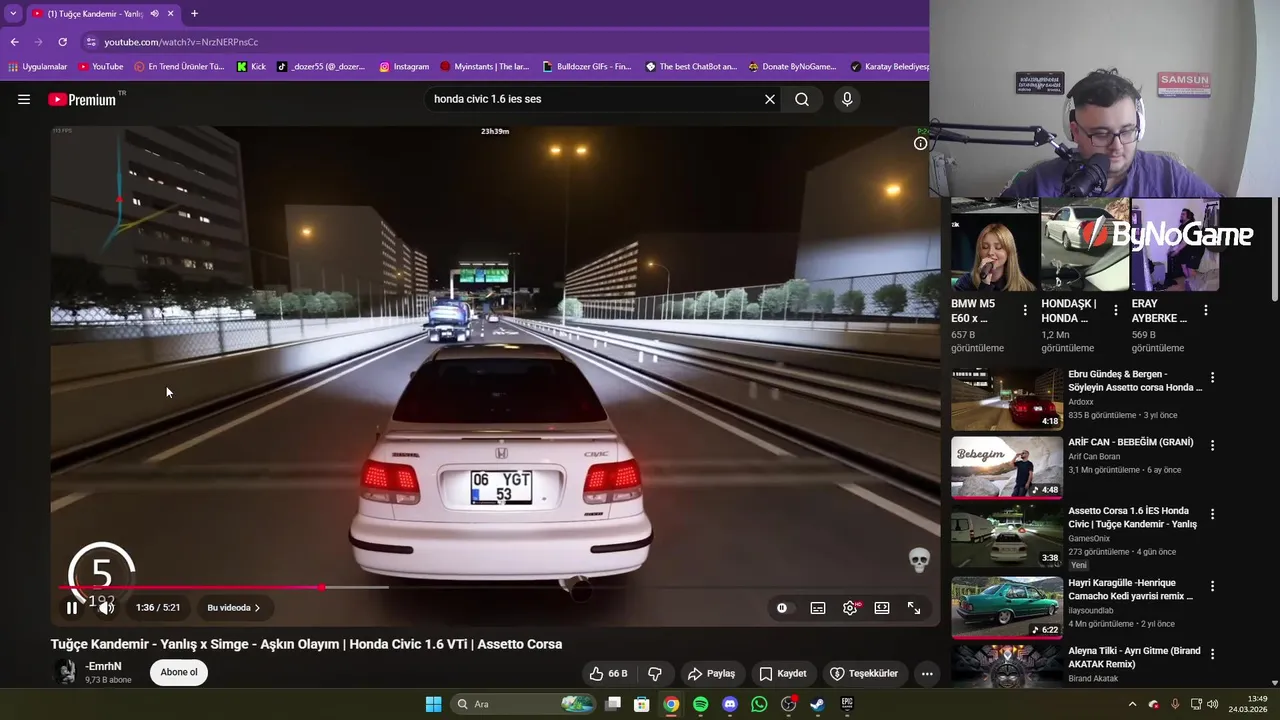Open options for Aleyna Tilki video
1280x720 pixels.
click(1212, 654)
